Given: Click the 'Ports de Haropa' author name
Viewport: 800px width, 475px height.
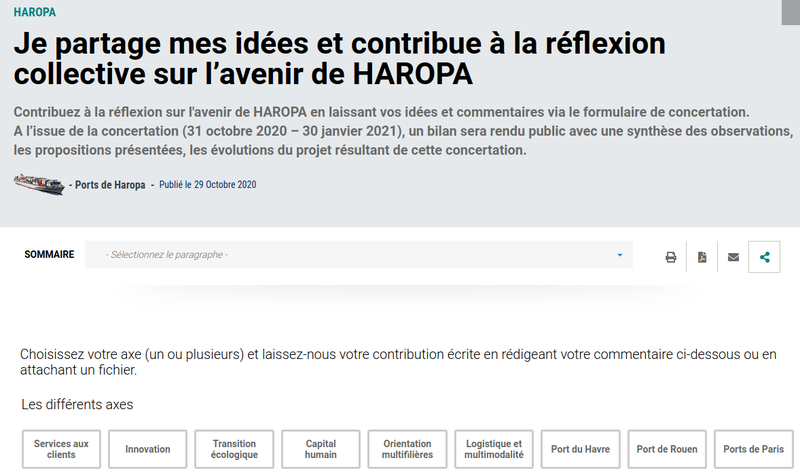Looking at the screenshot, I should pyautogui.click(x=110, y=185).
